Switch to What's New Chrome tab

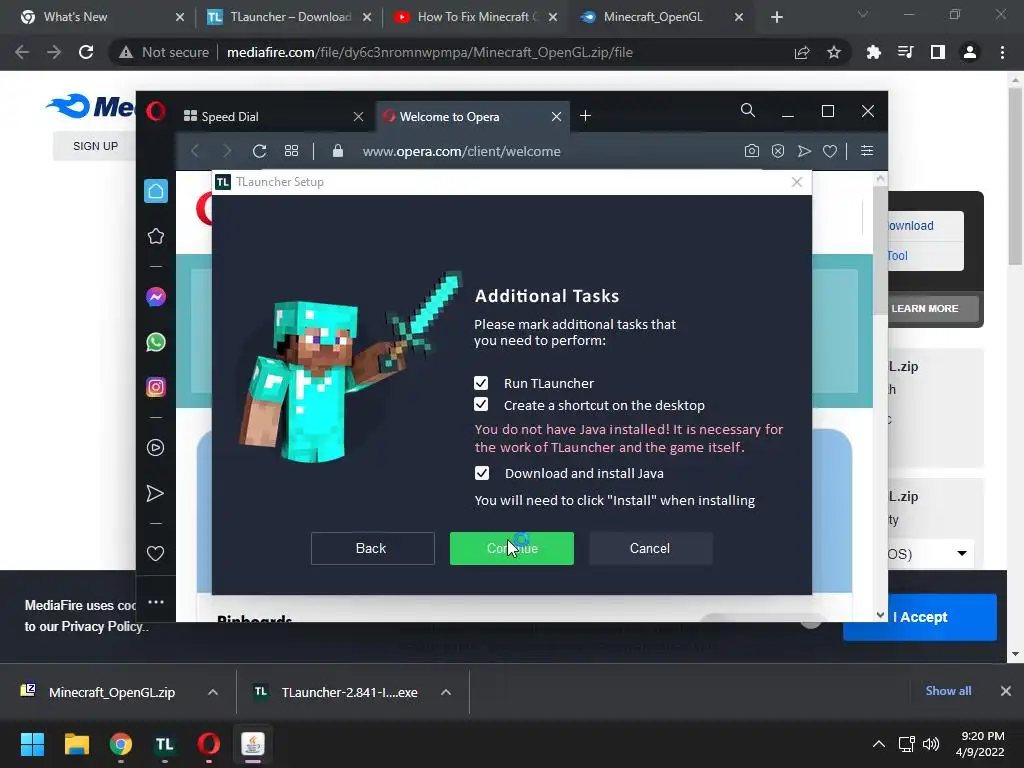click(x=101, y=17)
